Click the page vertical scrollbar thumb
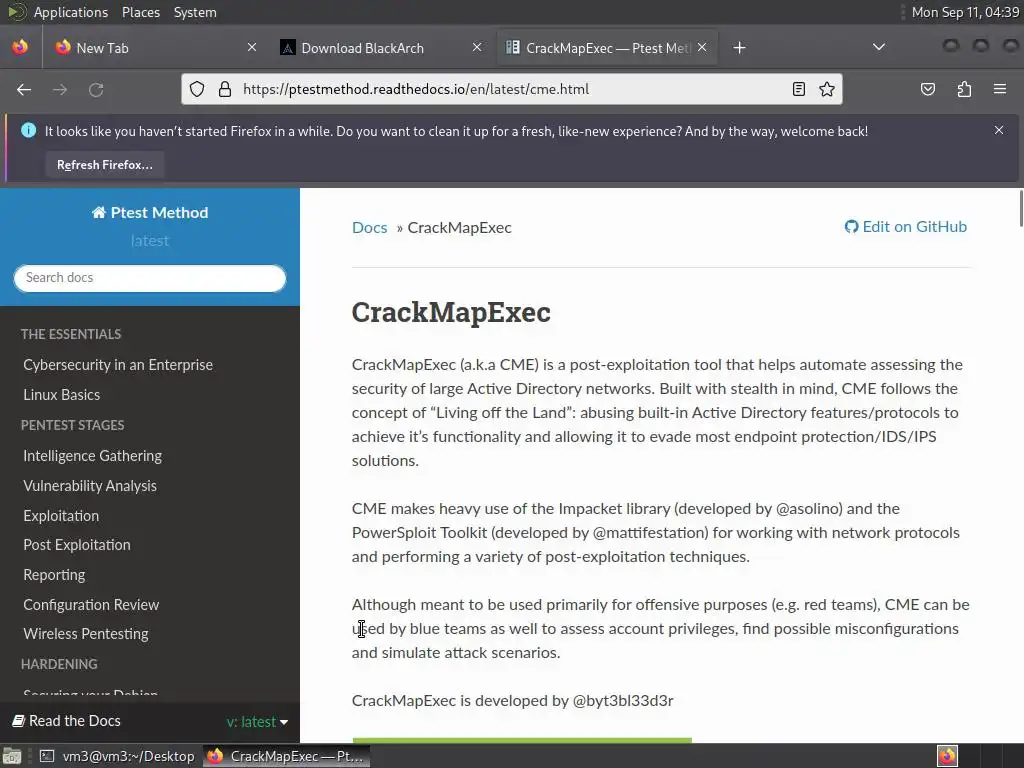The height and width of the screenshot is (768, 1024). 1021,208
